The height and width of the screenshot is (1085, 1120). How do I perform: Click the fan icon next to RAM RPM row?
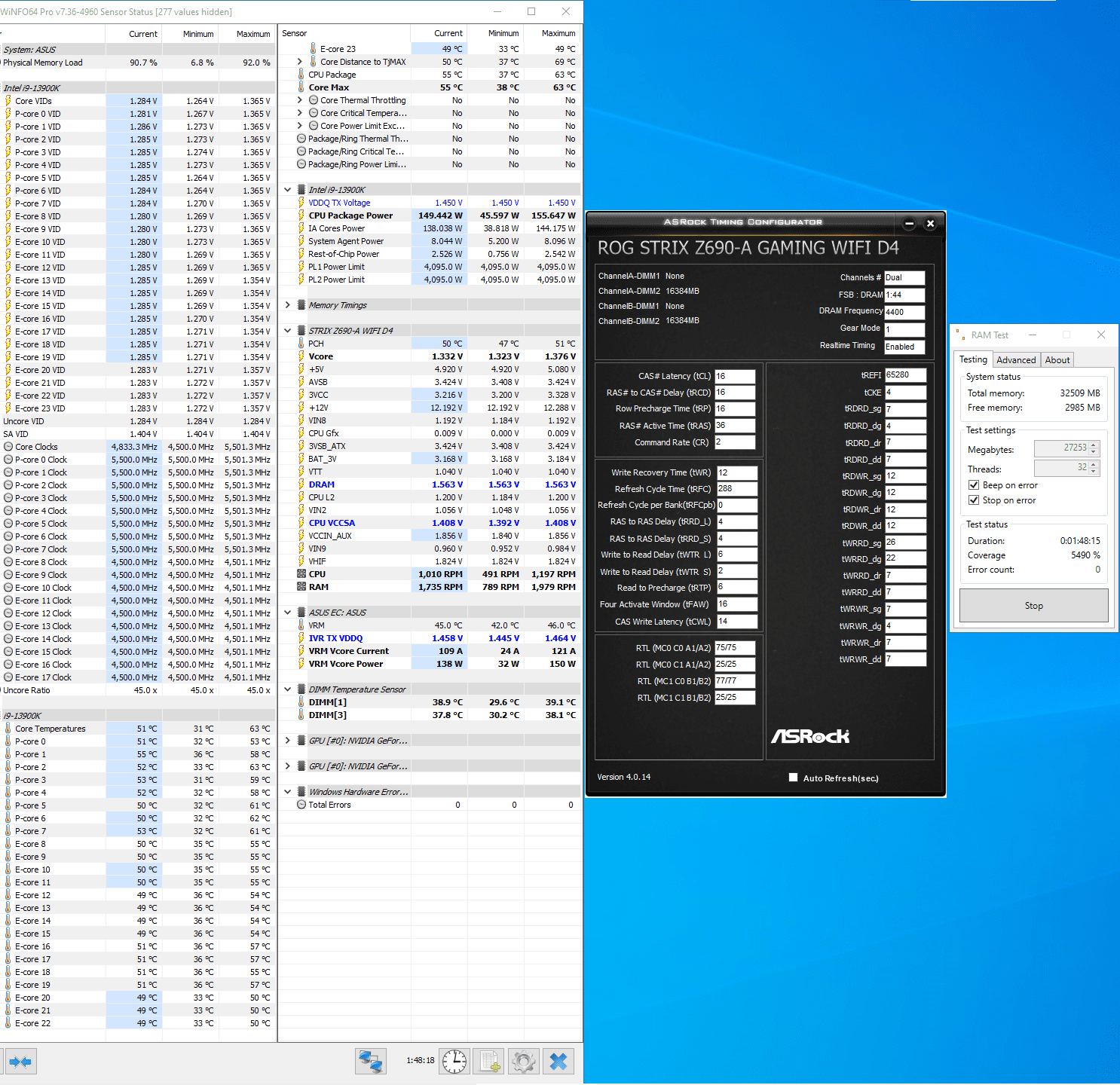click(x=301, y=587)
